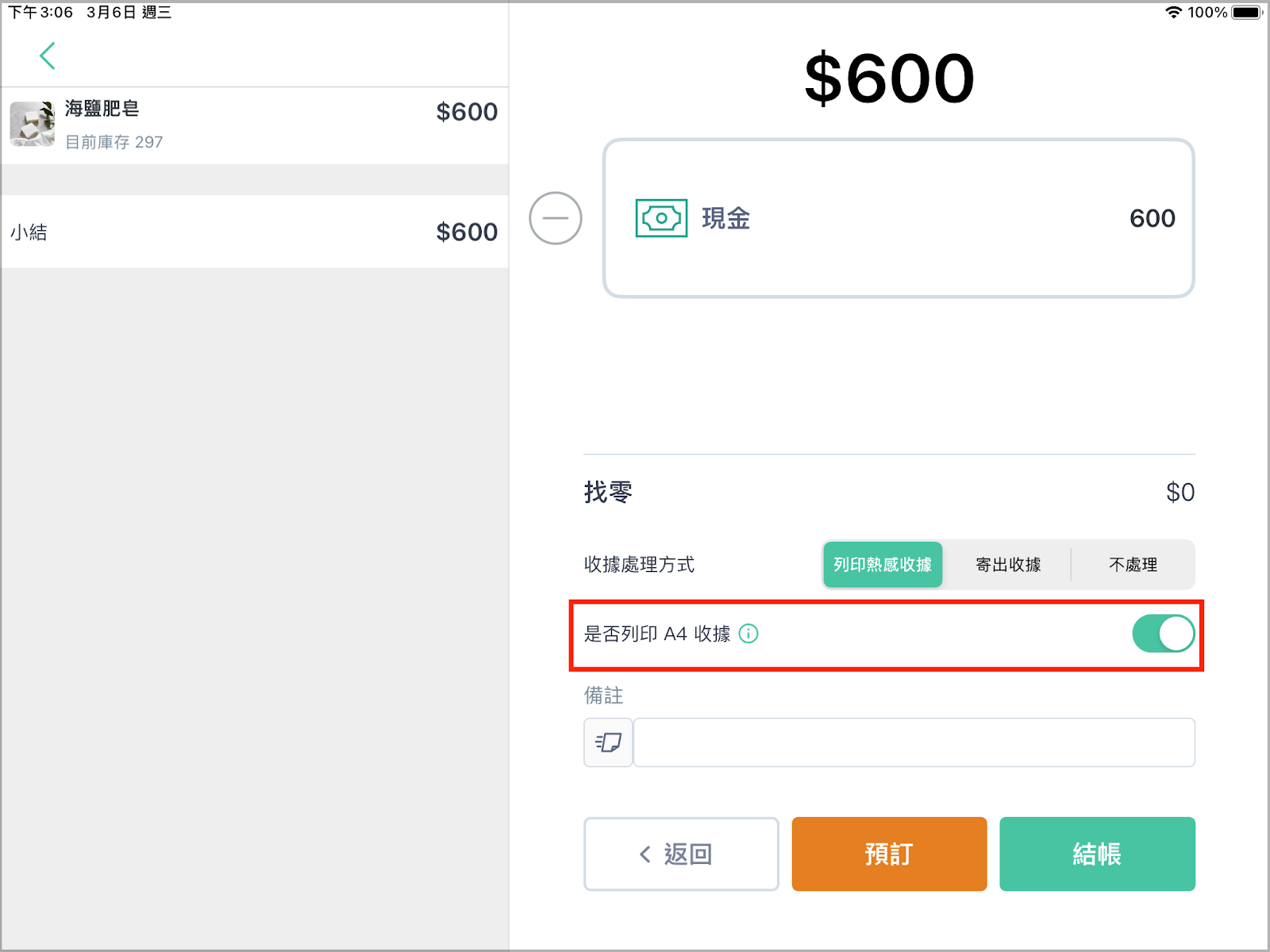Click the 小結 subtotal row
Screen dimensions: 1270x952
pyautogui.click(x=255, y=232)
